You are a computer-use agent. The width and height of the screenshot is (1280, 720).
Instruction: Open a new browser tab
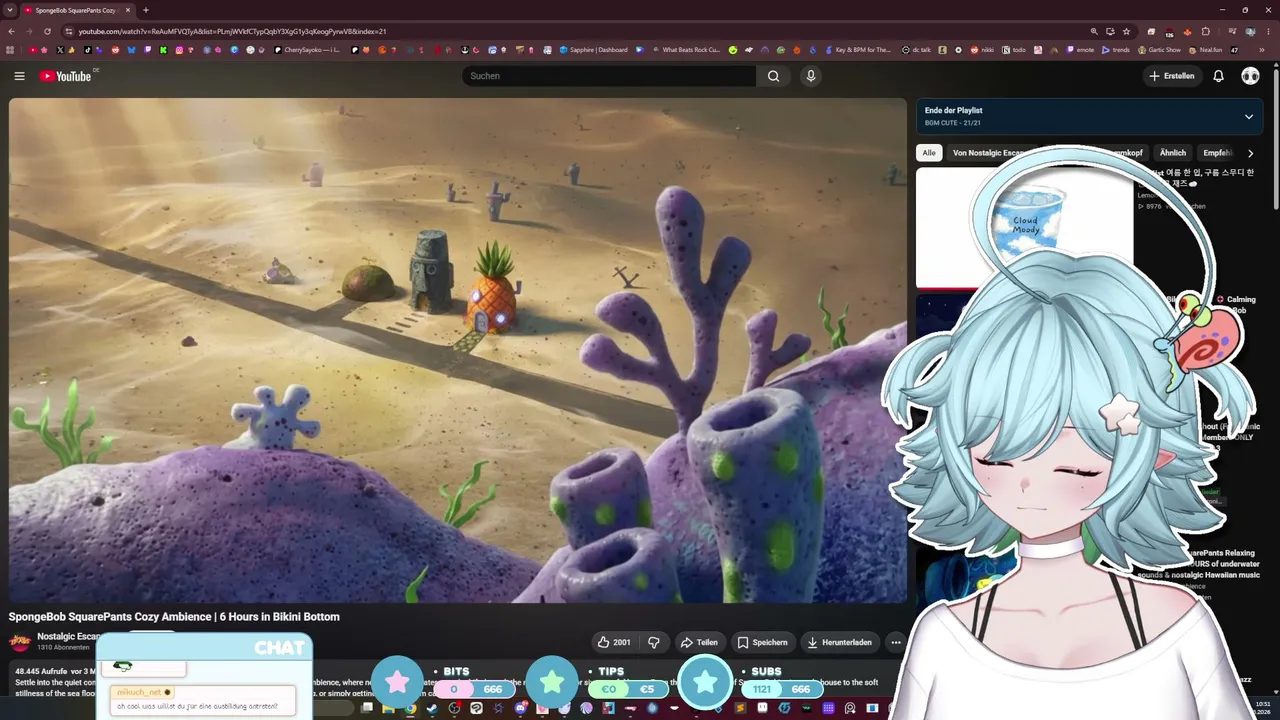pos(145,10)
